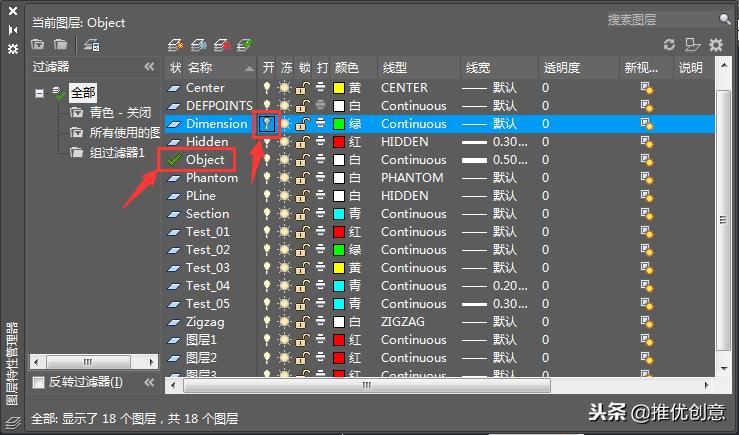Open linetype PHANTOM of Phantom layer
This screenshot has width=739, height=435.
412,178
